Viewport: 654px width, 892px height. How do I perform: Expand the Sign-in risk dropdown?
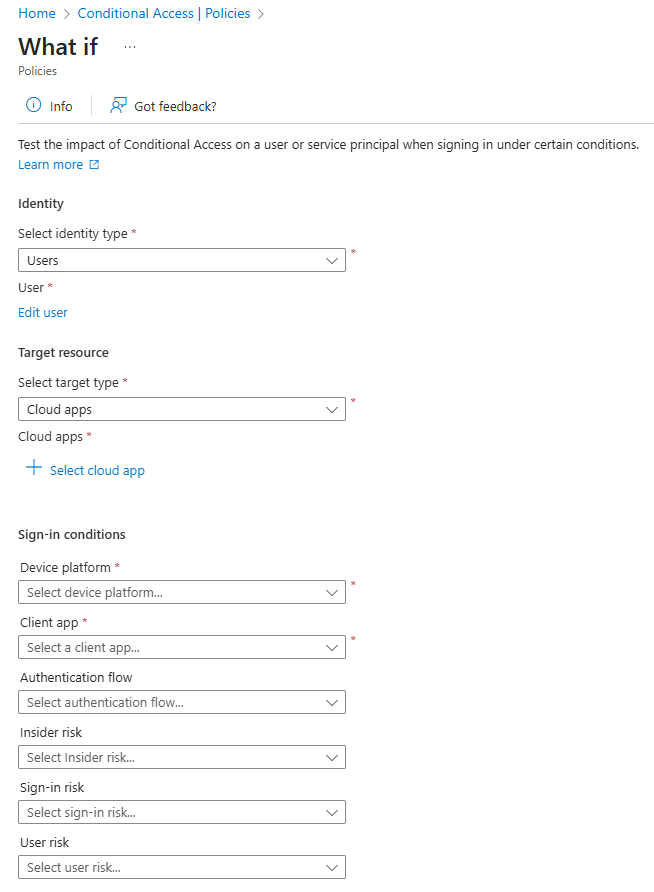(x=182, y=812)
